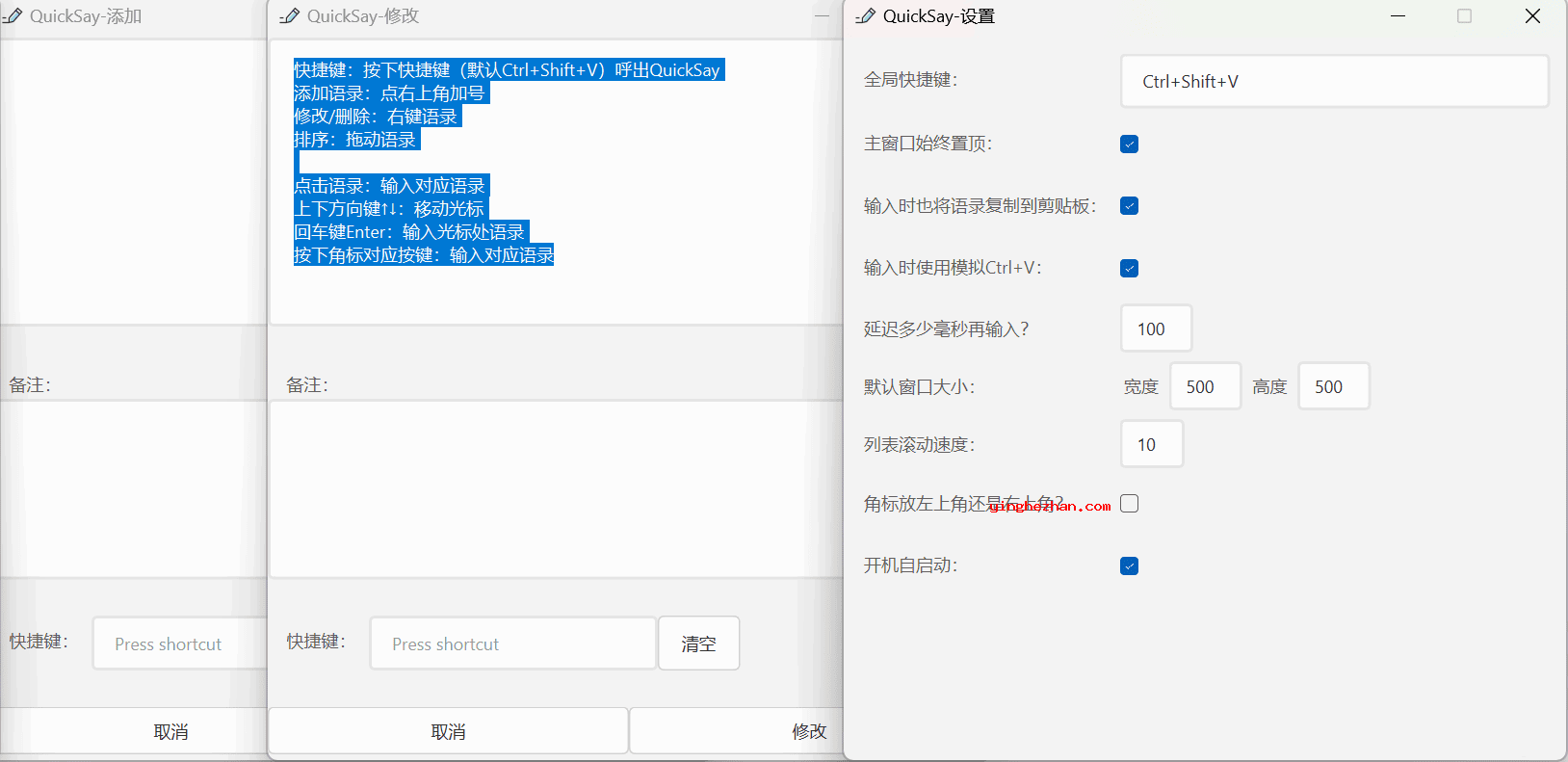
Task: Click the 默认窗口大小 label
Action: [920, 386]
